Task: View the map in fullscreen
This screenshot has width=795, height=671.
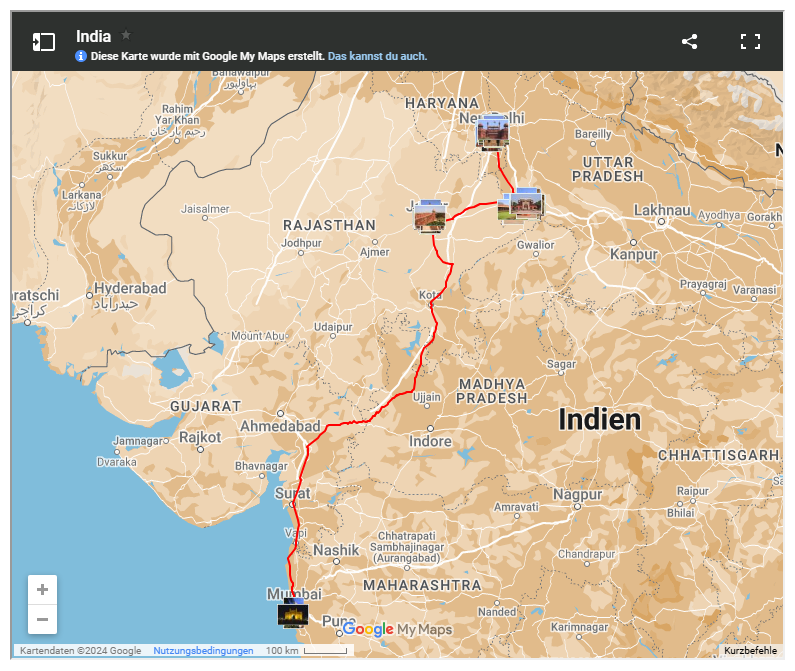Action: [750, 42]
